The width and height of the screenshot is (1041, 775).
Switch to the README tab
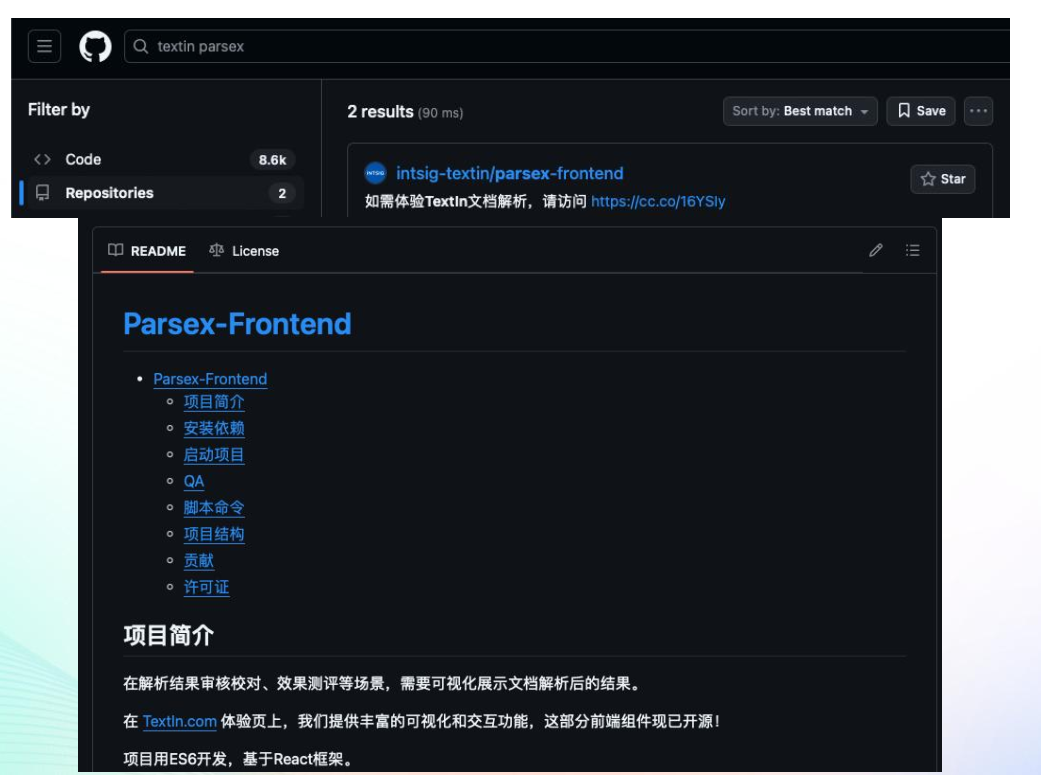(147, 251)
